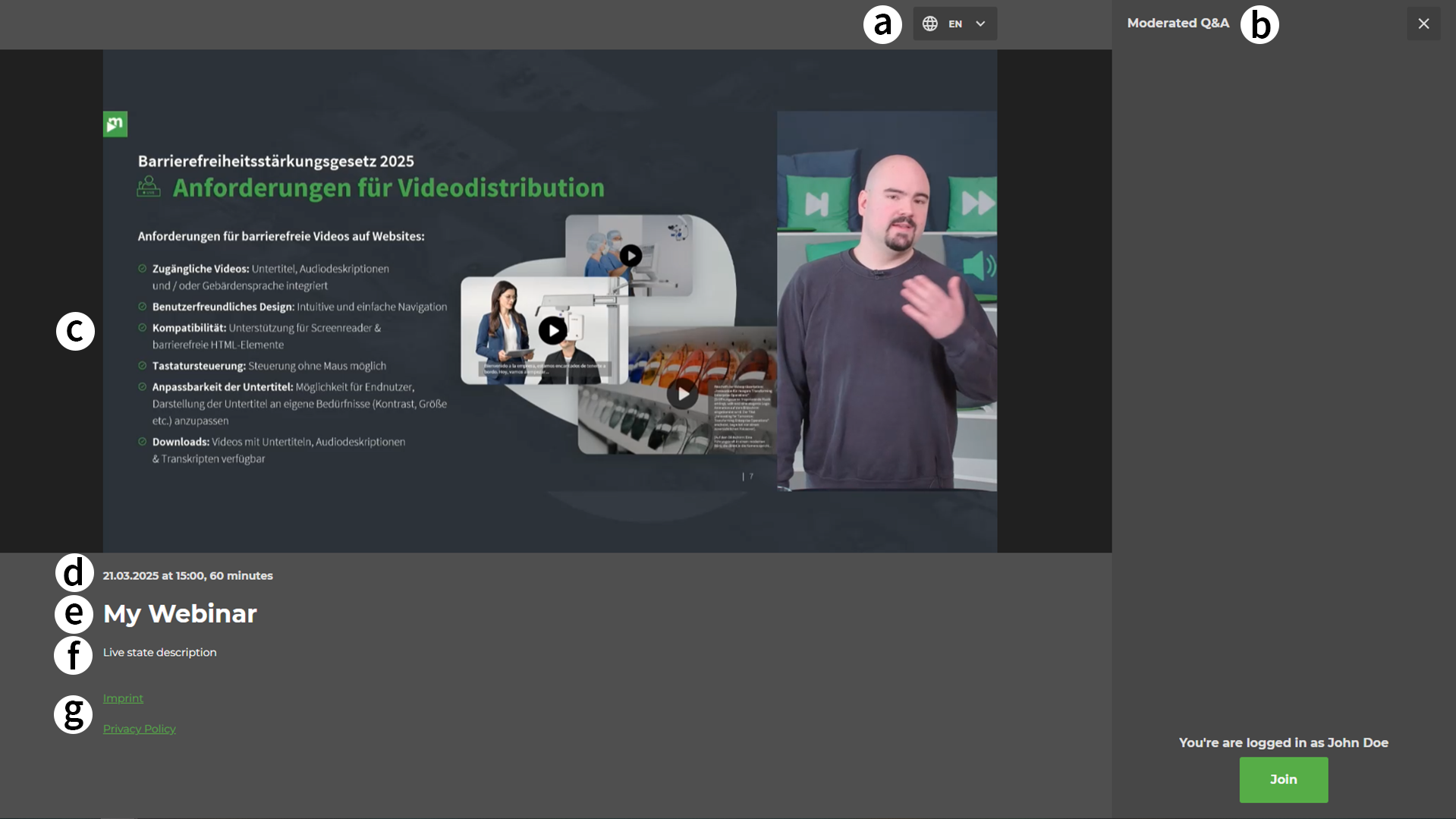1456x819 pixels.
Task: Click the green logo icon in the video
Action: 115,124
